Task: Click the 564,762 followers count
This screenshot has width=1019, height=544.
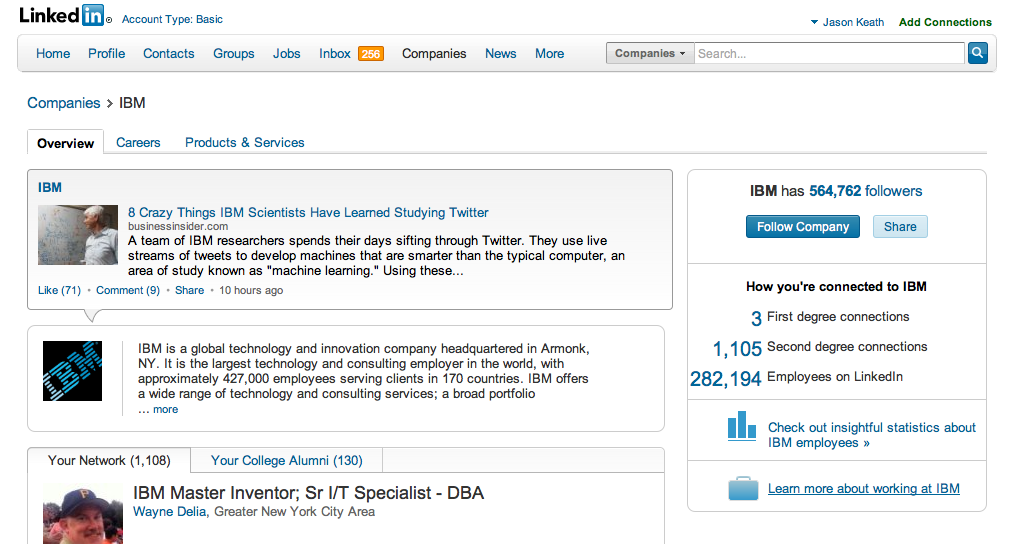Action: [835, 191]
